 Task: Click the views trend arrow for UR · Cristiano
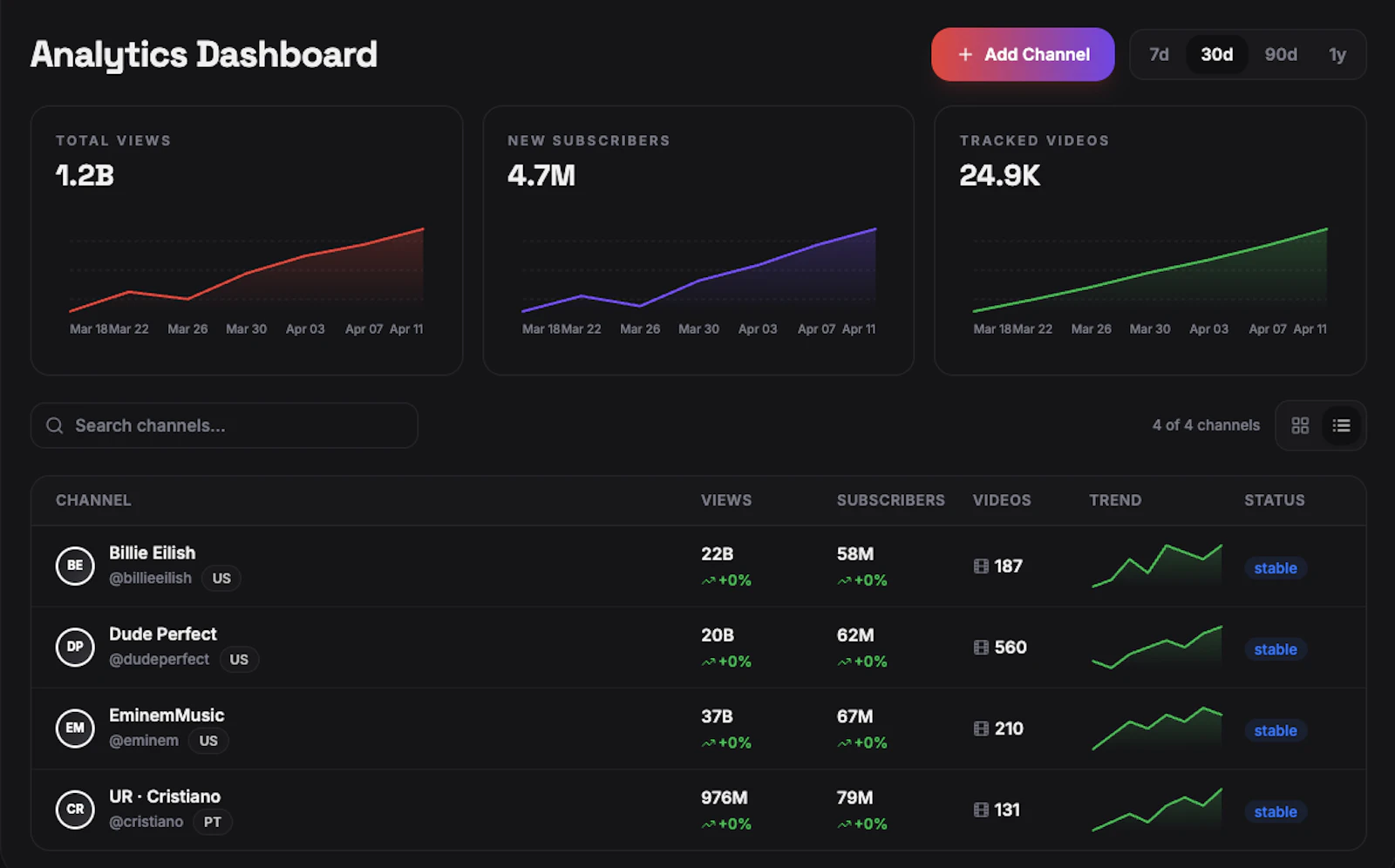point(708,824)
